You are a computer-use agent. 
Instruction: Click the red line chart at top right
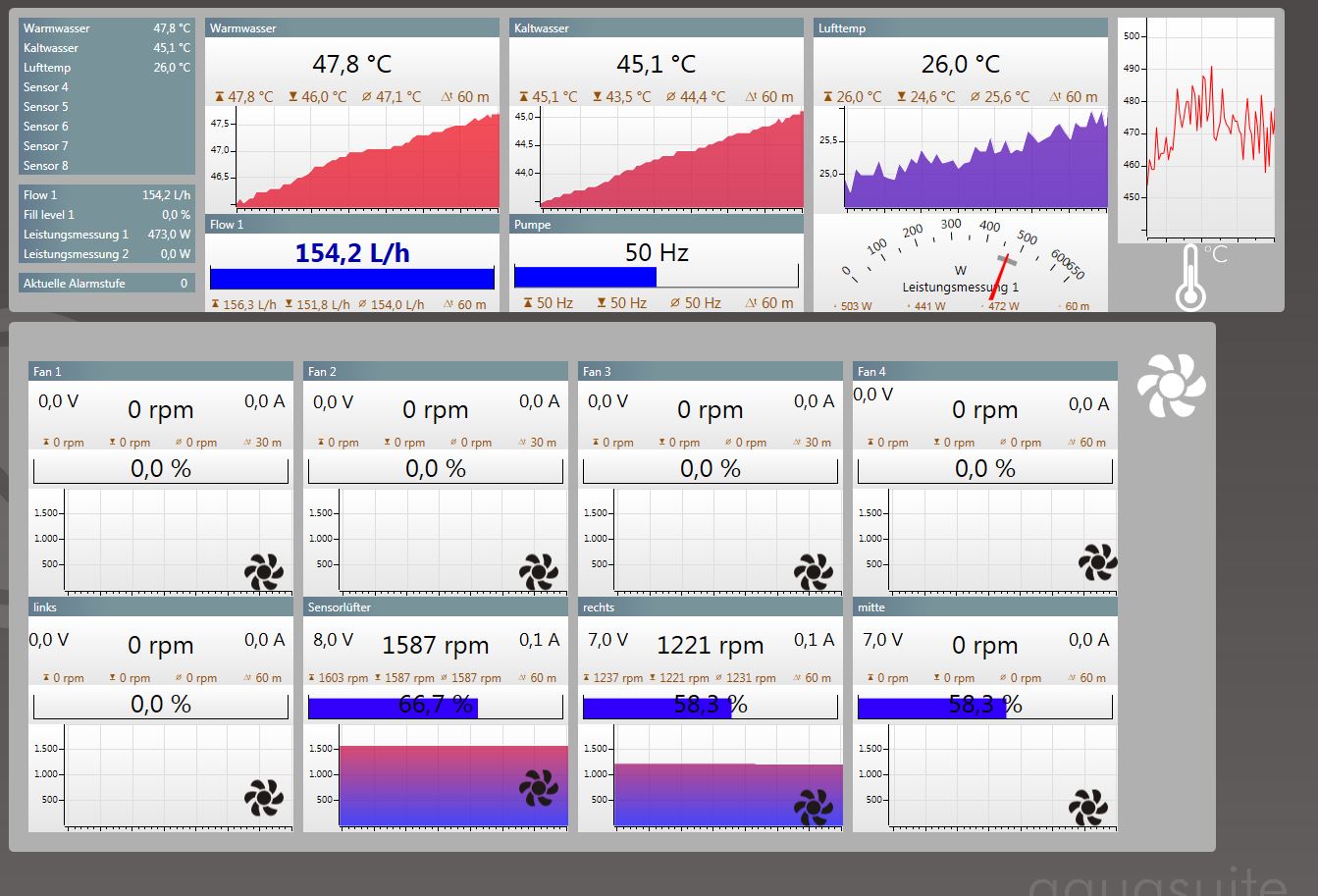tap(1197, 131)
